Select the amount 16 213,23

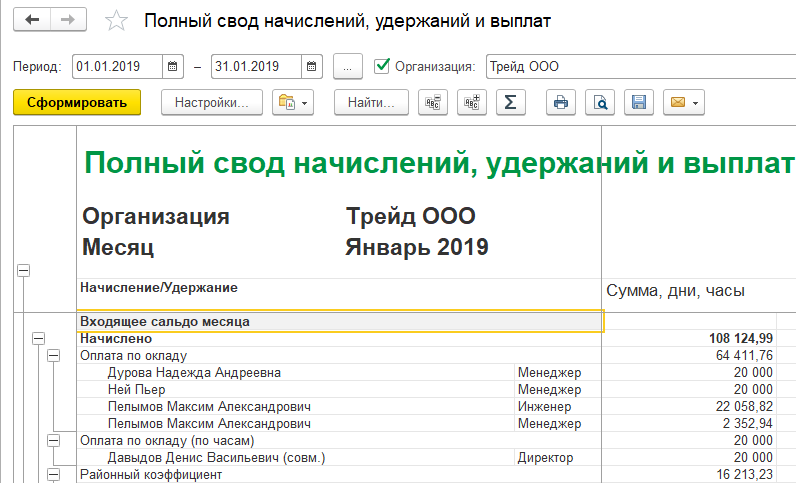pyautogui.click(x=745, y=475)
